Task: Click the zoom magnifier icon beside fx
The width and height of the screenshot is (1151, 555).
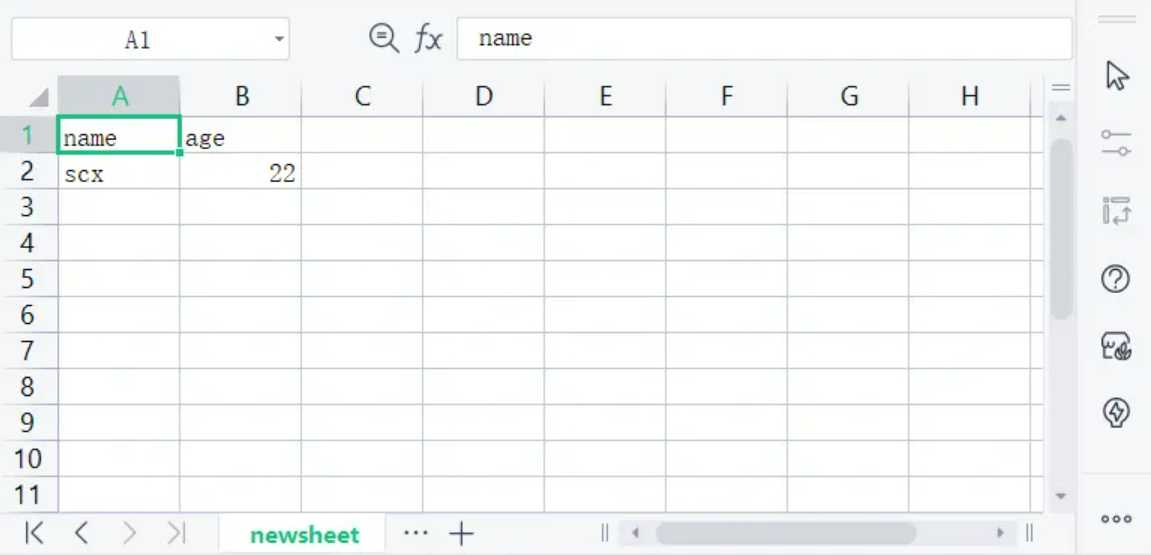Action: coord(384,38)
